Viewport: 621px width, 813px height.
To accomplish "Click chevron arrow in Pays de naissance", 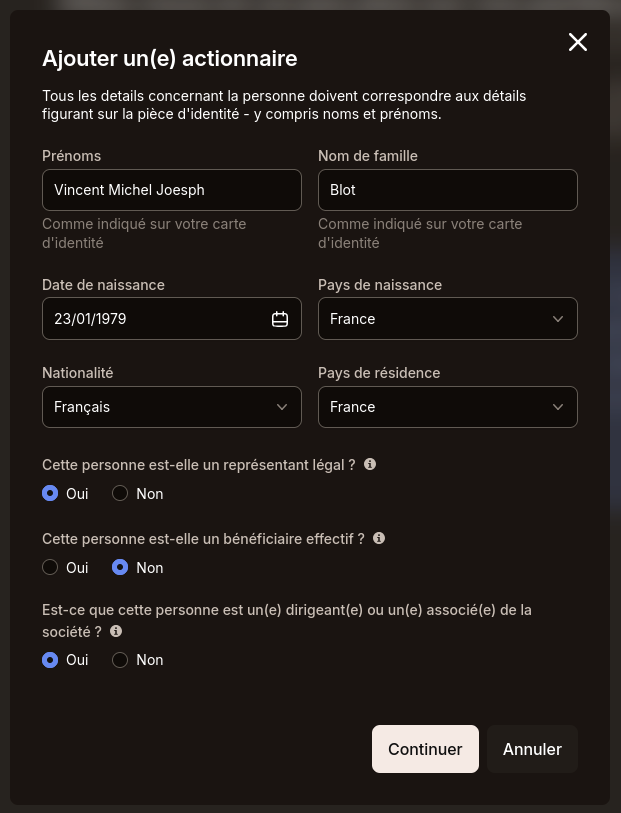I will [558, 319].
